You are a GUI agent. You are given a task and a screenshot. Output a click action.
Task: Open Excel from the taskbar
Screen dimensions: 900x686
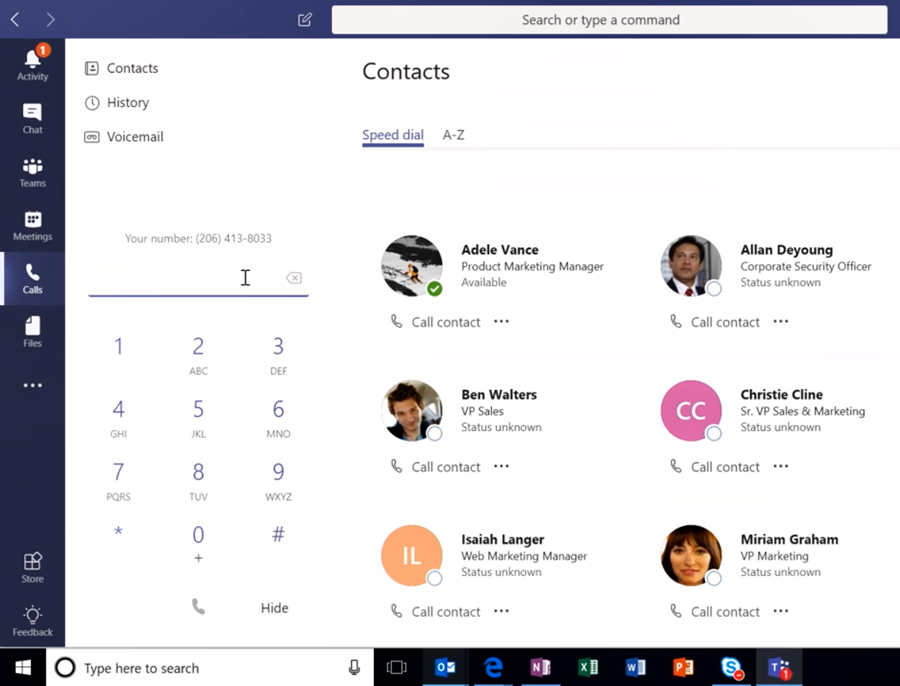(588, 668)
